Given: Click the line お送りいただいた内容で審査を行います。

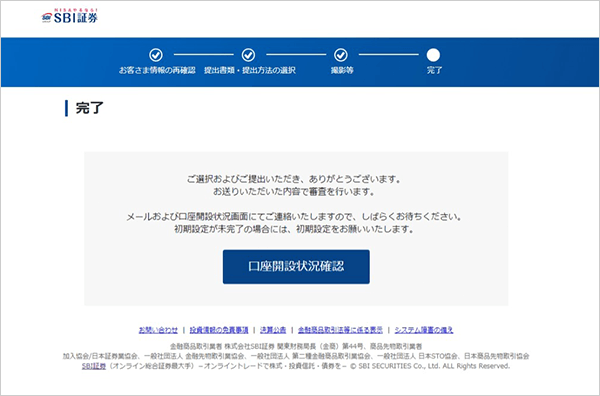Looking at the screenshot, I should tap(293, 192).
